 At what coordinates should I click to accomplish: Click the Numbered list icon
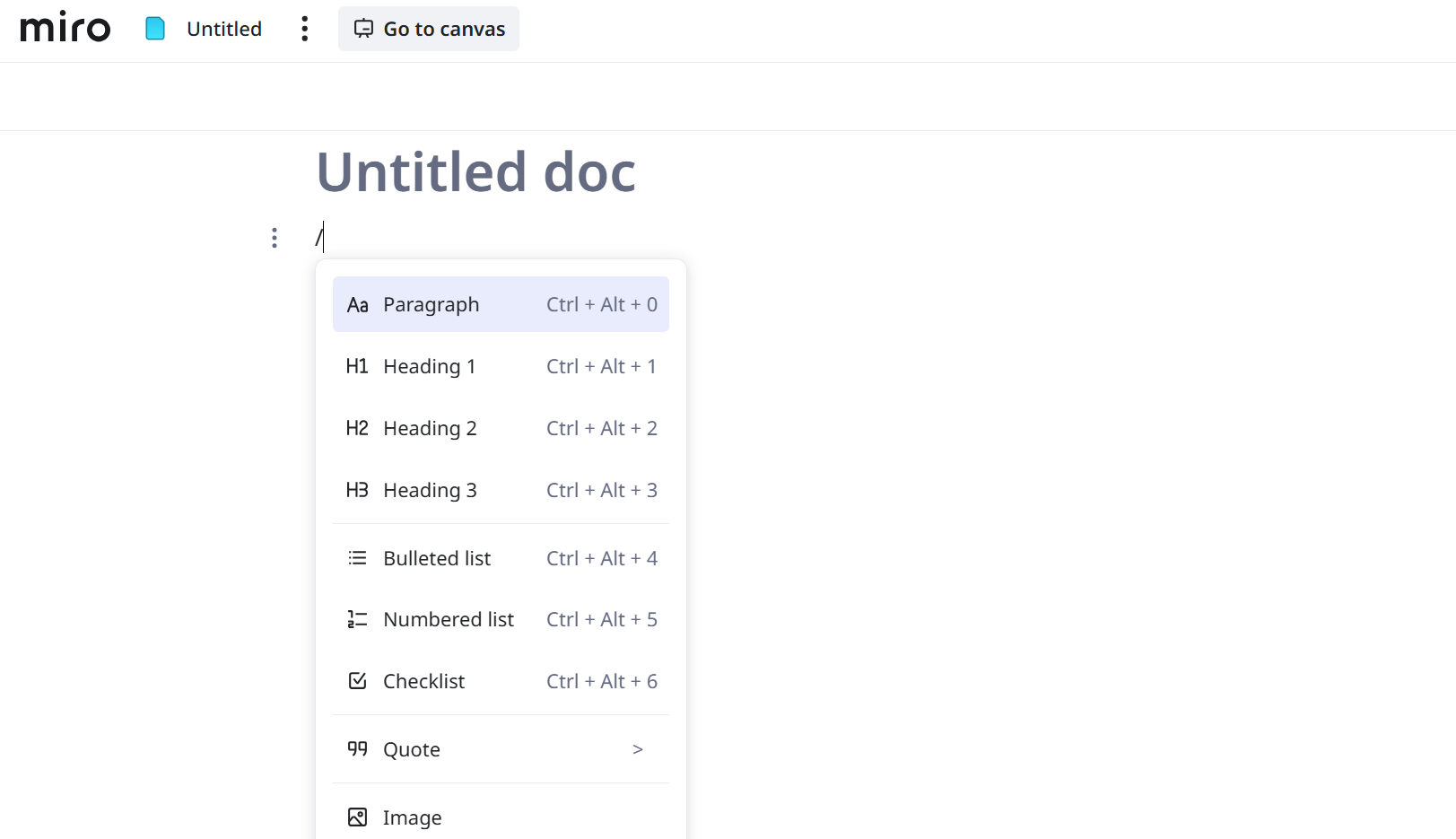(x=357, y=619)
